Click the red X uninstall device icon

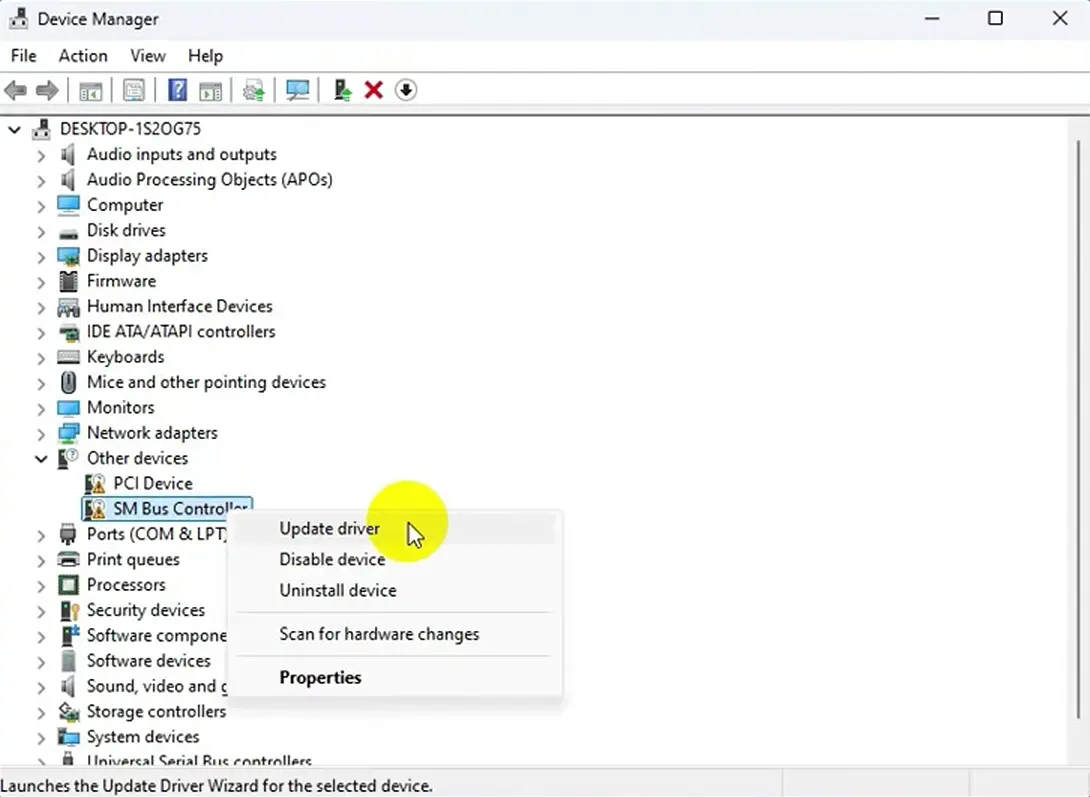point(374,90)
